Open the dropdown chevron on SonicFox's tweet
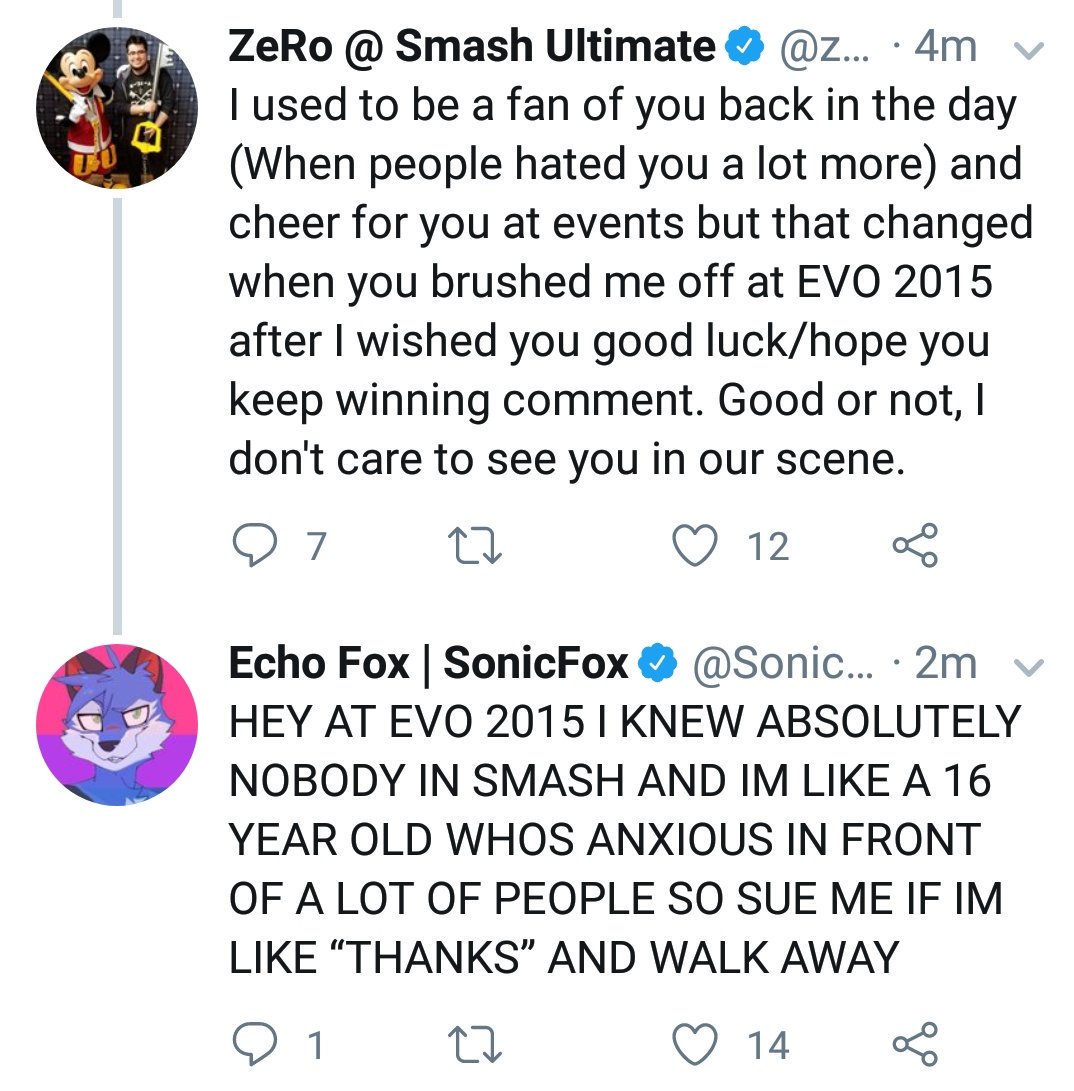Viewport: 1074px width, 1091px height. click(x=1028, y=666)
